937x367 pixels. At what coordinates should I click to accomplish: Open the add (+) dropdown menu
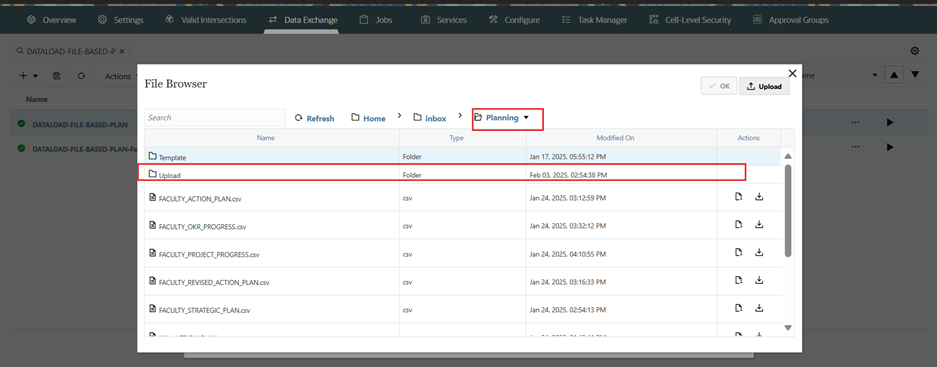click(x=28, y=76)
